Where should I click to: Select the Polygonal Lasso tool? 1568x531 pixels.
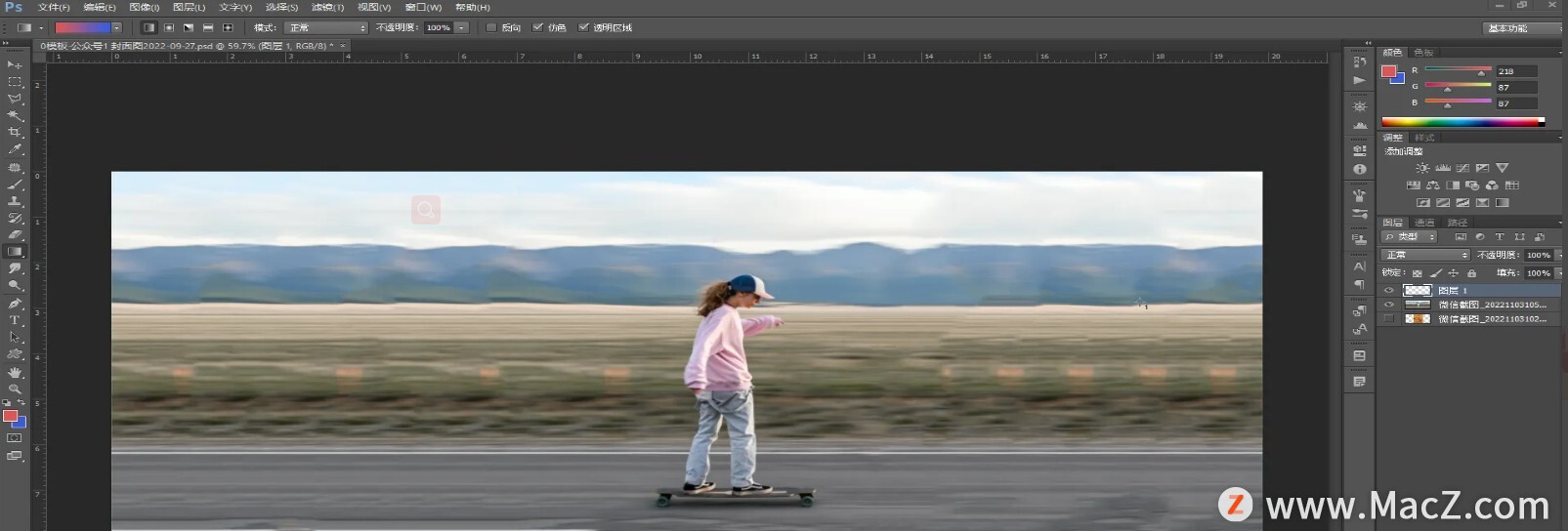coord(15,99)
